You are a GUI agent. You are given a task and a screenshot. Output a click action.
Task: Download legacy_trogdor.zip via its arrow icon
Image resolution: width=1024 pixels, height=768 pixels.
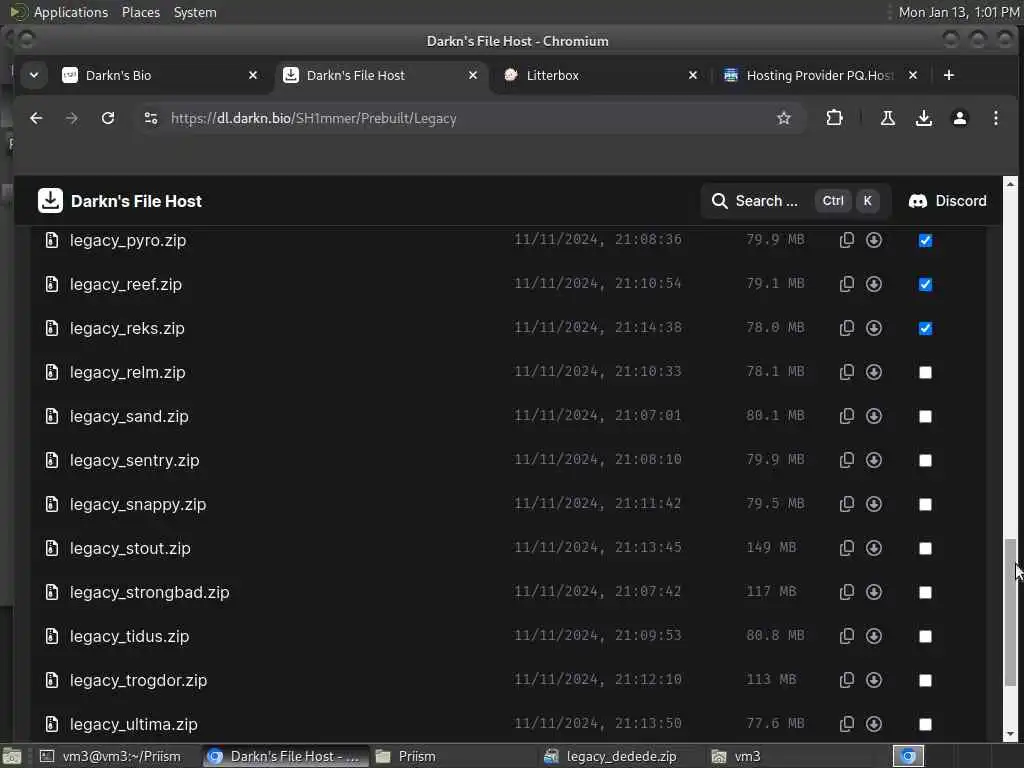point(874,680)
